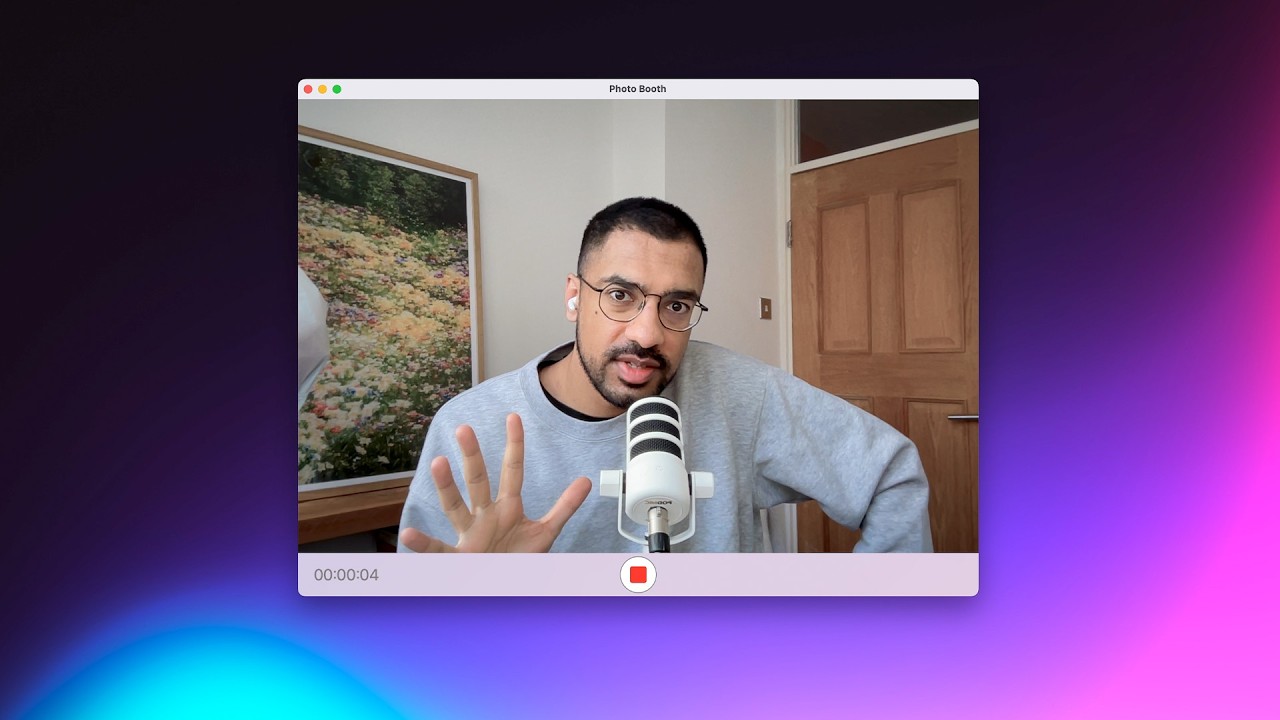Close the Photo Booth window
This screenshot has width=1280, height=720.
(308, 89)
